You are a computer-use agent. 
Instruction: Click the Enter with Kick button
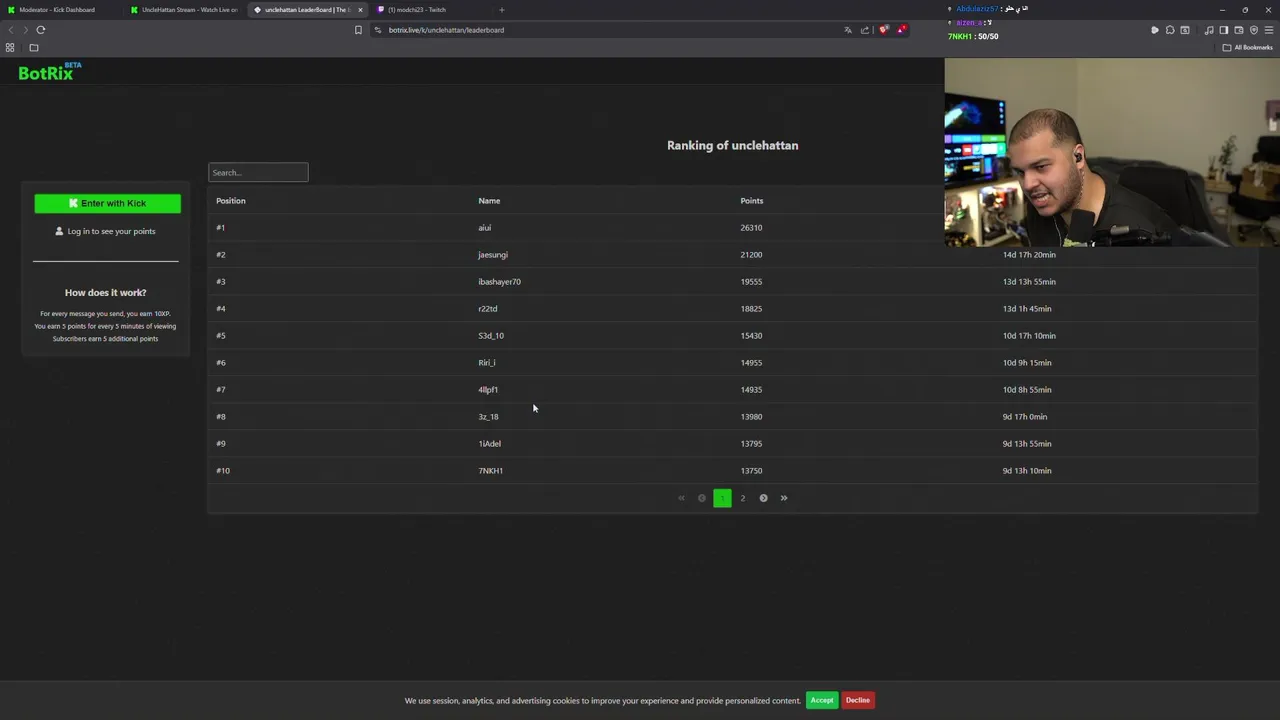tap(107, 203)
